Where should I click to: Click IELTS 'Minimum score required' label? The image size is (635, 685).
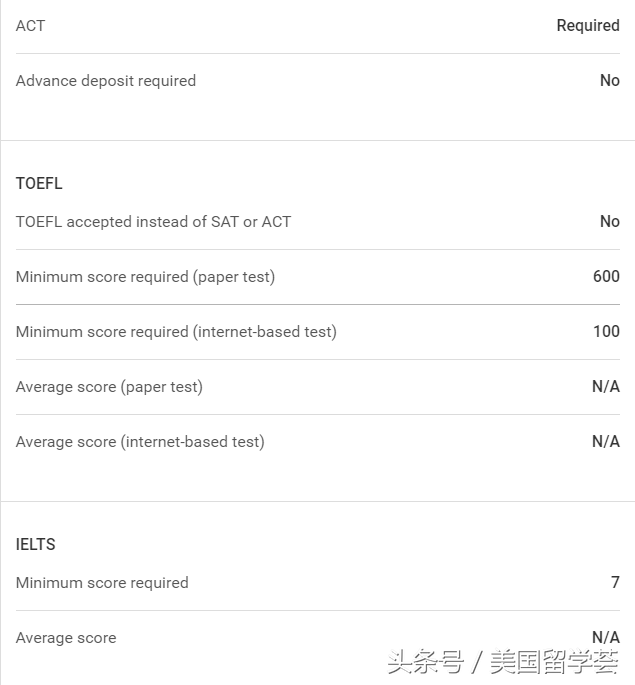point(102,583)
